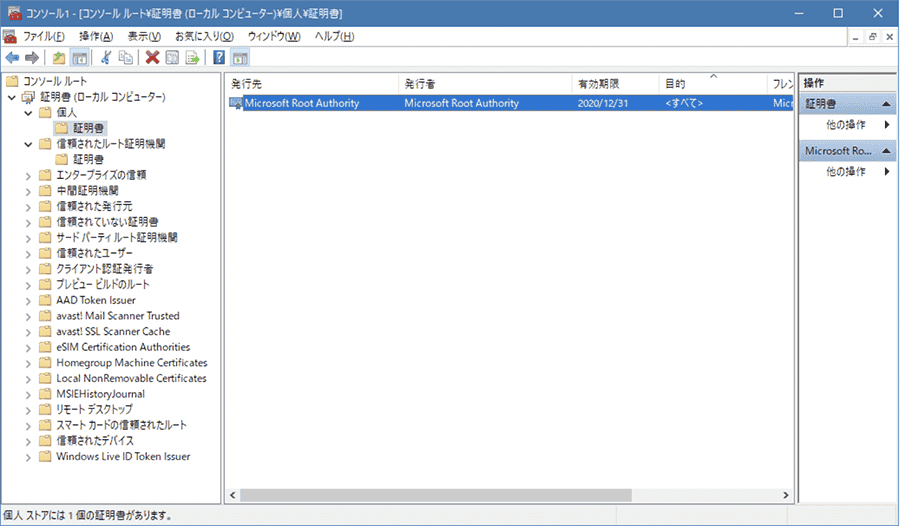The height and width of the screenshot is (526, 900).
Task: Sort by the 有効期限 column header
Action: coord(615,84)
